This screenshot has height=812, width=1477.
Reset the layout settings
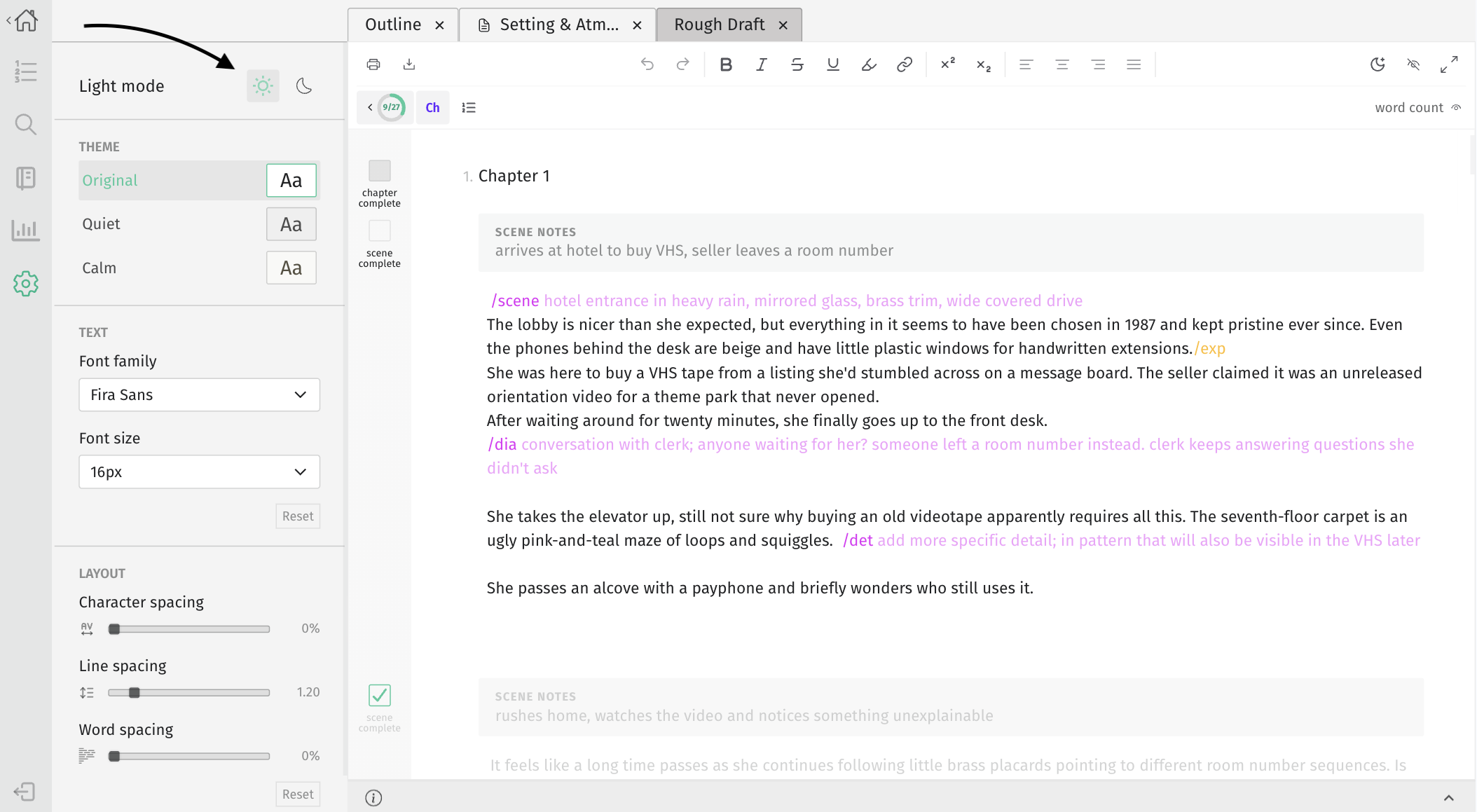pyautogui.click(x=298, y=794)
